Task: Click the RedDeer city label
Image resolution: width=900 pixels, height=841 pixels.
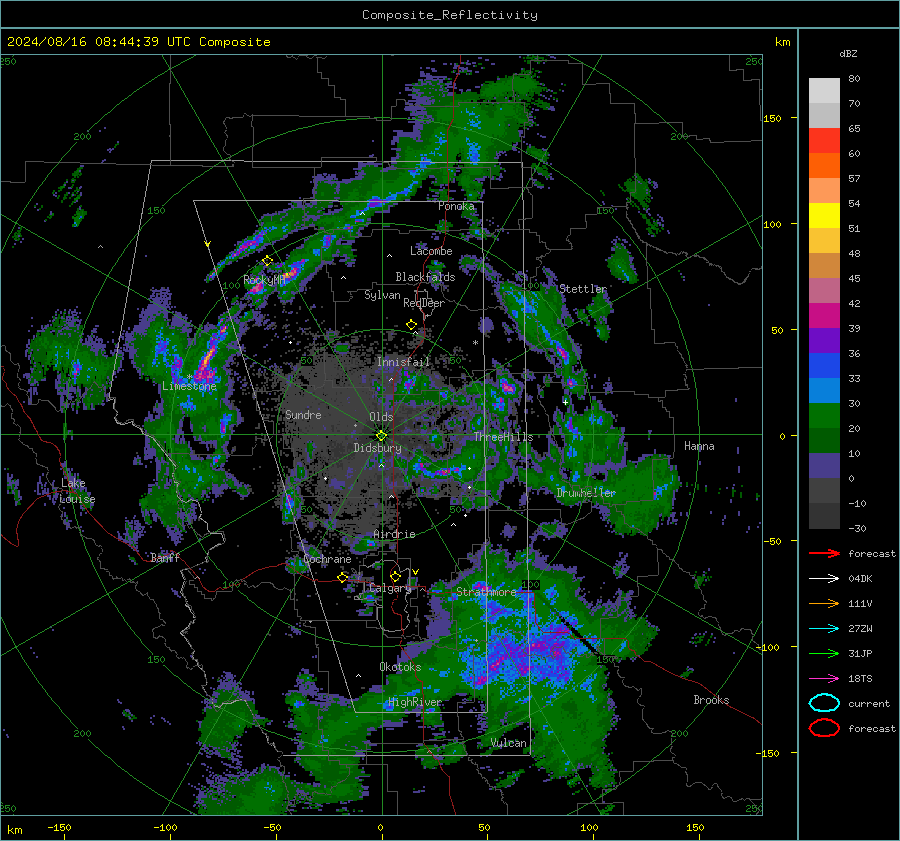Action: coord(424,303)
